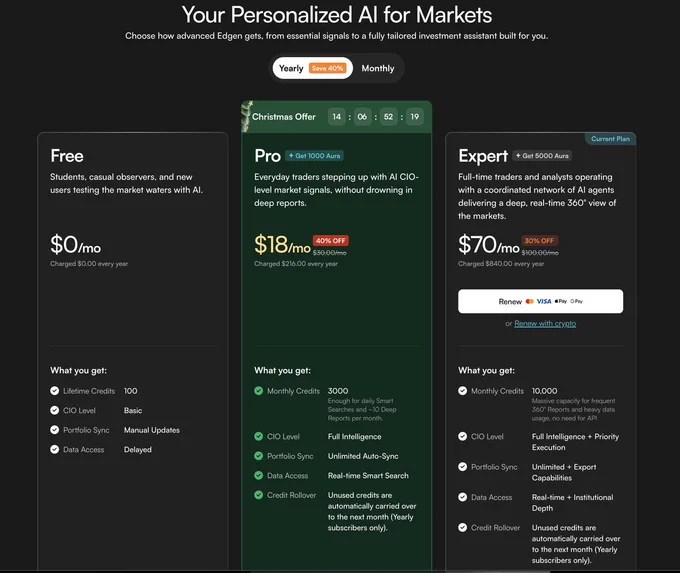The height and width of the screenshot is (573, 680).
Task: Click the Renew button
Action: pos(540,301)
